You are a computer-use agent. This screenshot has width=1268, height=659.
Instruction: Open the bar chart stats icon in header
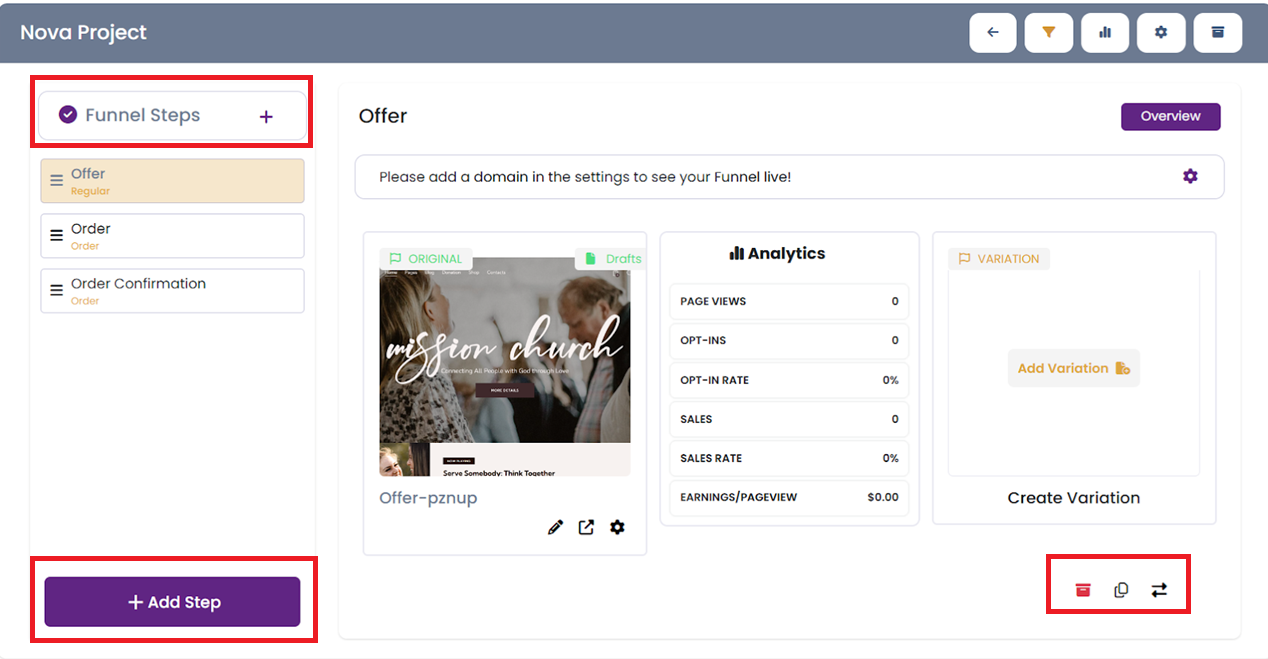click(x=1105, y=33)
